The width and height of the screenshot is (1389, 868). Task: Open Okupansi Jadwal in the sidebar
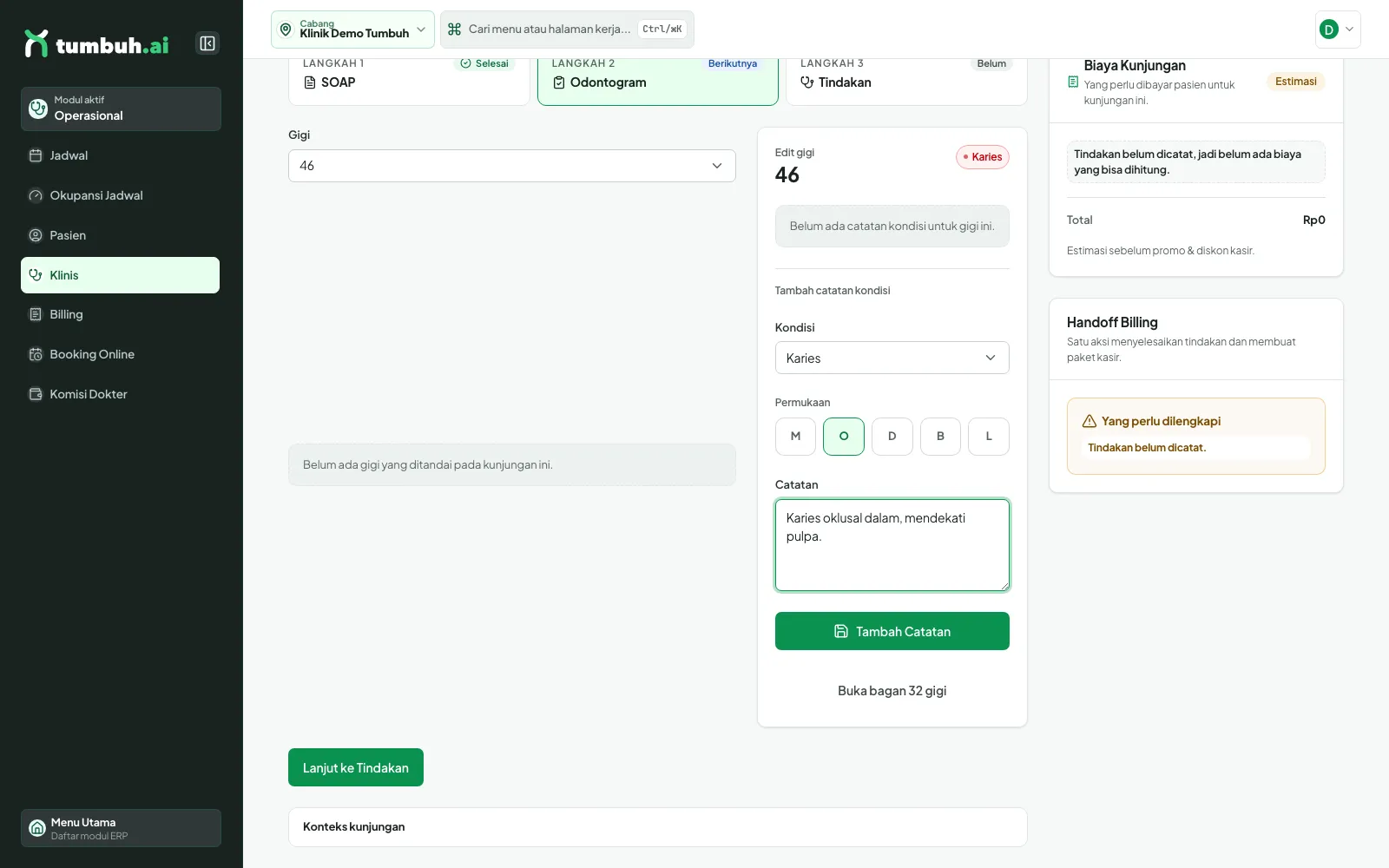120,195
